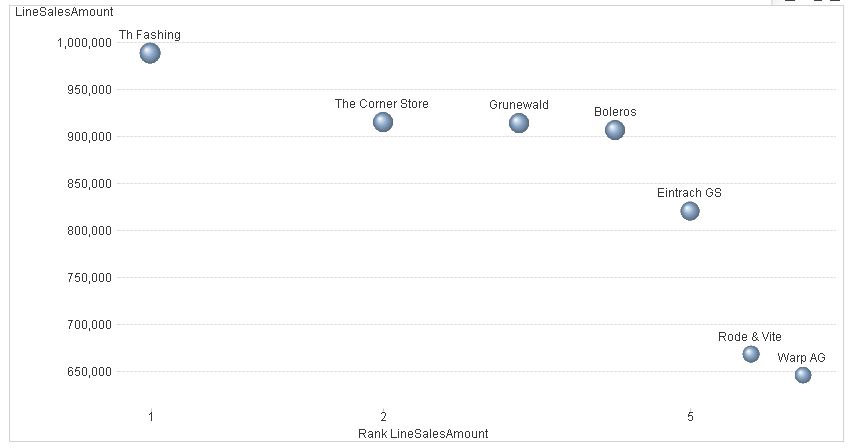Select the Rode & Vite data point
The height and width of the screenshot is (448, 853).
click(x=751, y=354)
